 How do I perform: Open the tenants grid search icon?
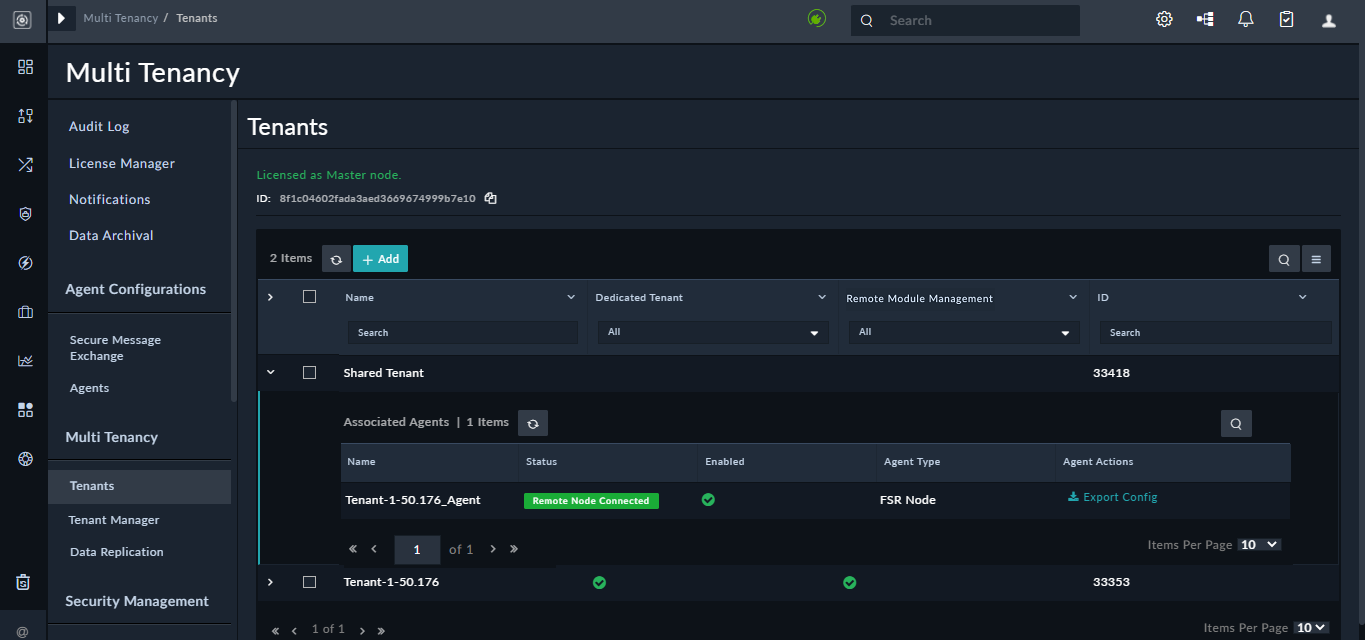[1284, 259]
